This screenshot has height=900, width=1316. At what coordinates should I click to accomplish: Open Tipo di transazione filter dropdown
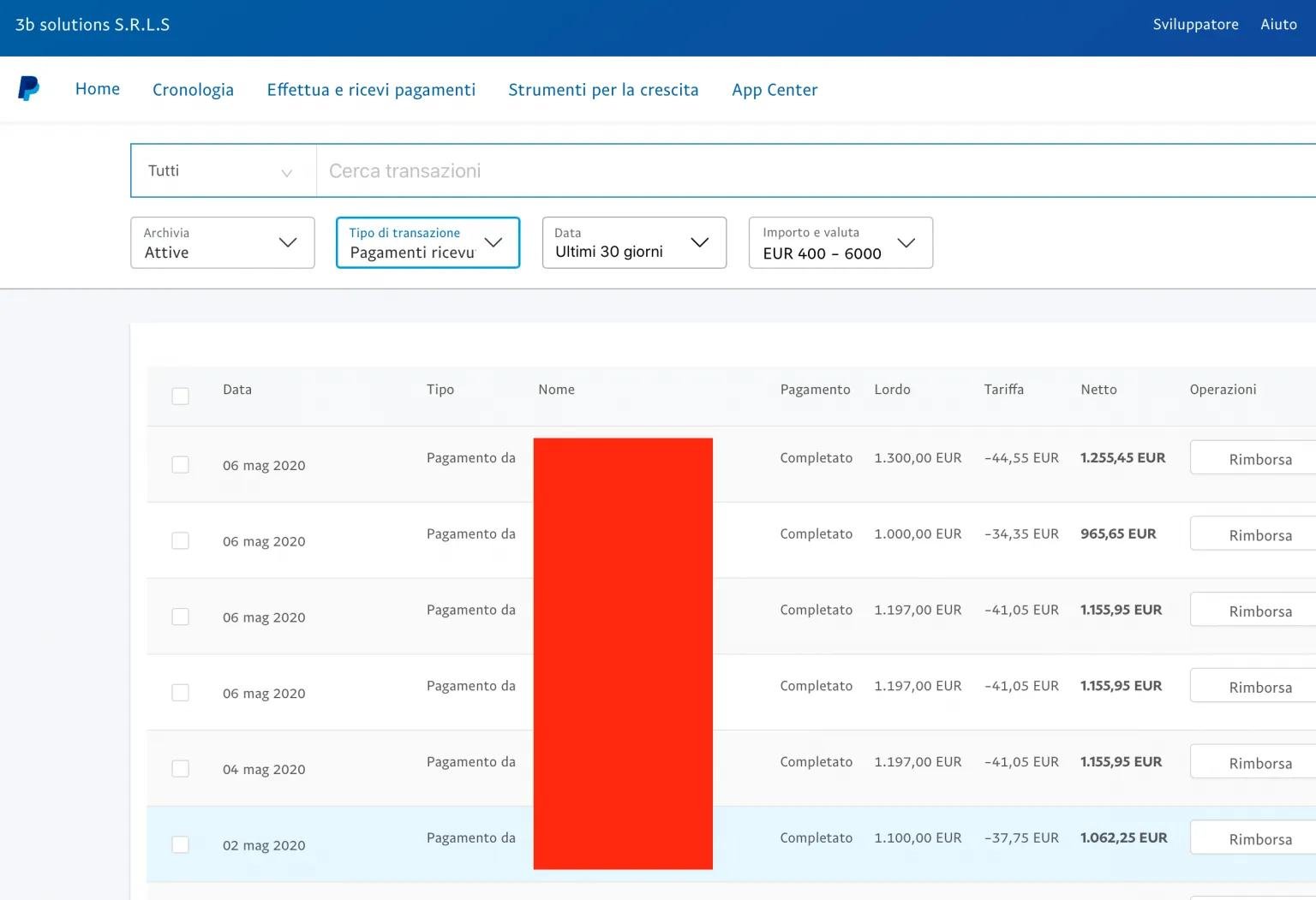pos(428,243)
